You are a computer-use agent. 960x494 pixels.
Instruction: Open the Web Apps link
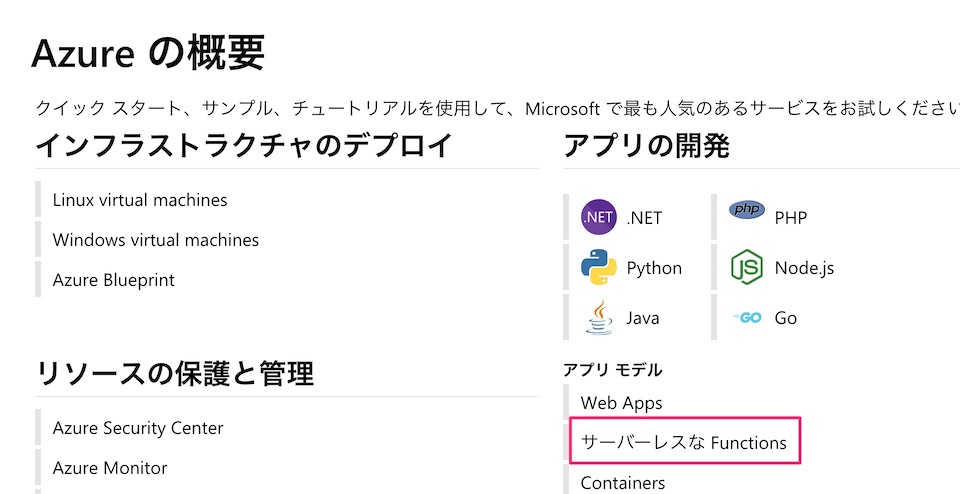pos(621,403)
